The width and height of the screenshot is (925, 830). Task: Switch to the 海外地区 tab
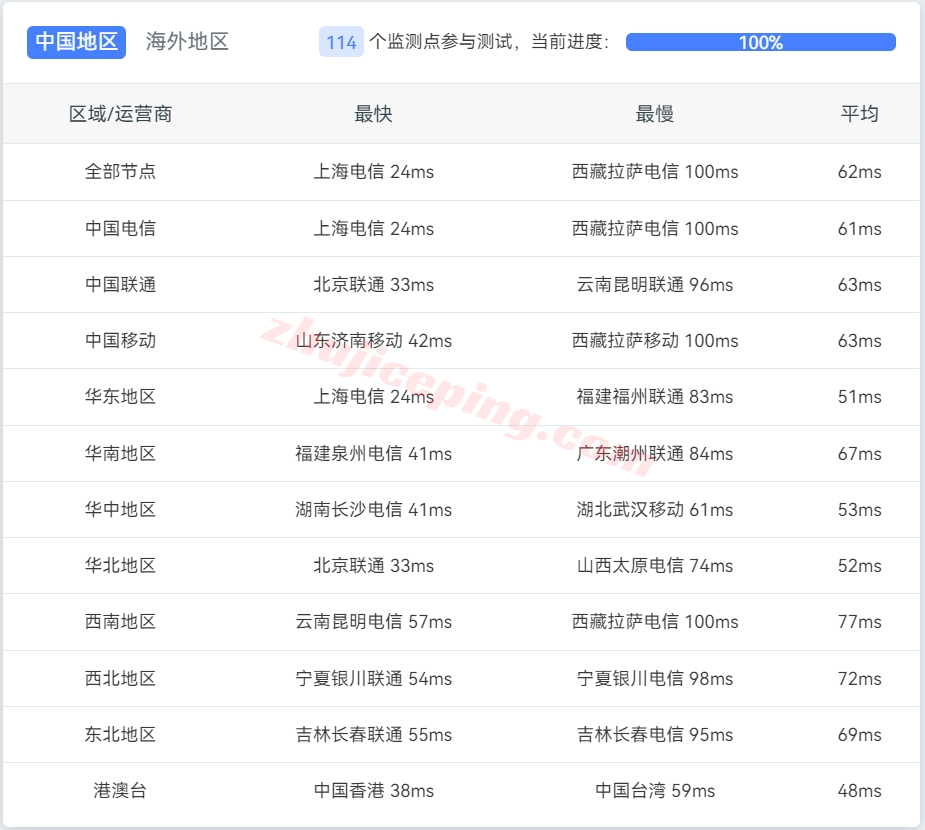[187, 42]
